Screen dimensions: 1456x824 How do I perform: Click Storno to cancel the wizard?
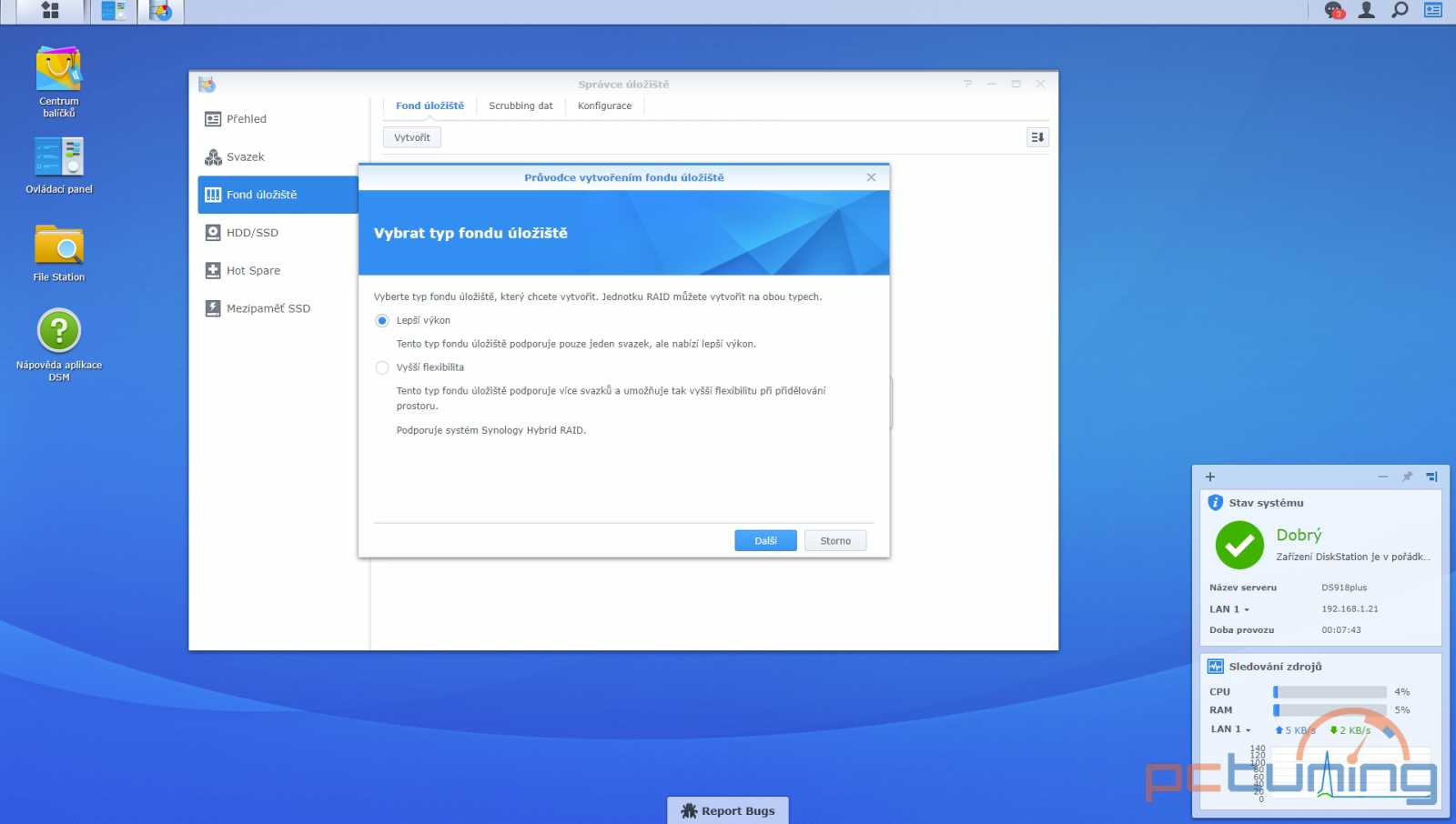[835, 541]
